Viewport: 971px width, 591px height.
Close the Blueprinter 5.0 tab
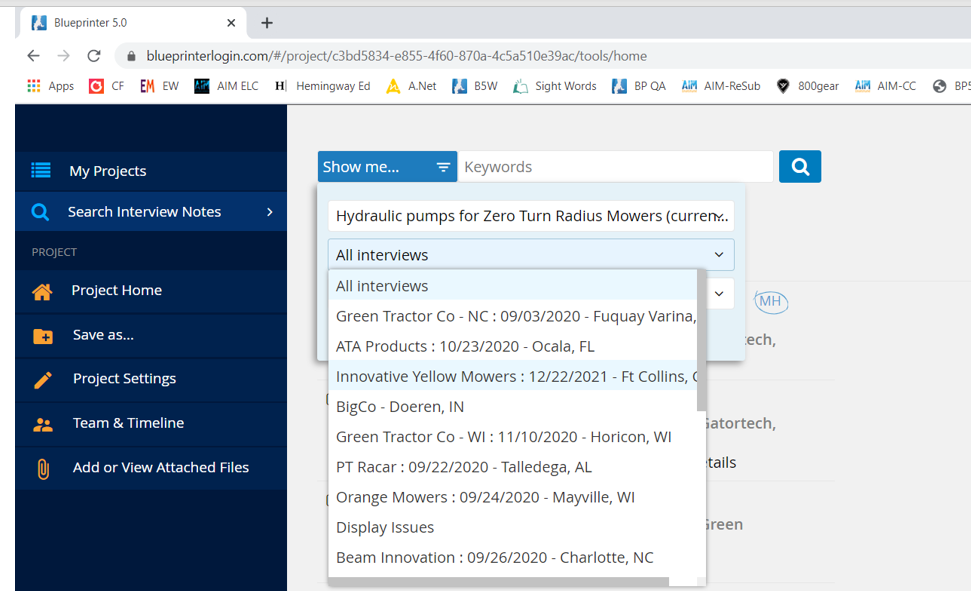(x=231, y=23)
